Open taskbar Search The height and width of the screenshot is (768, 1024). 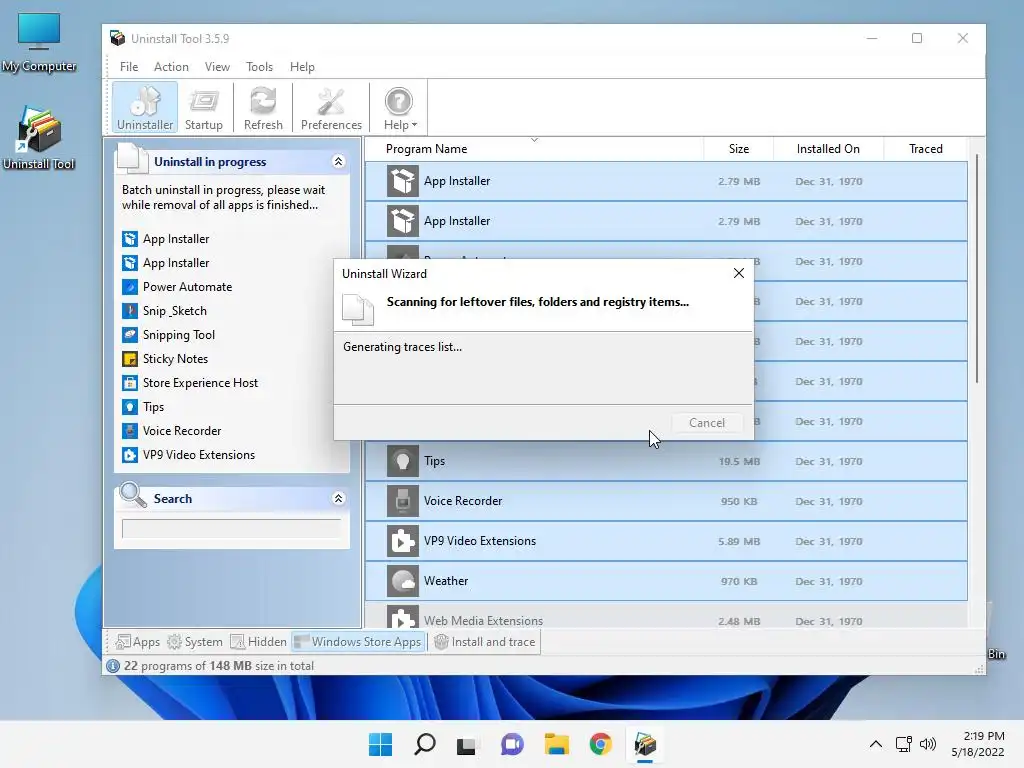tap(424, 744)
